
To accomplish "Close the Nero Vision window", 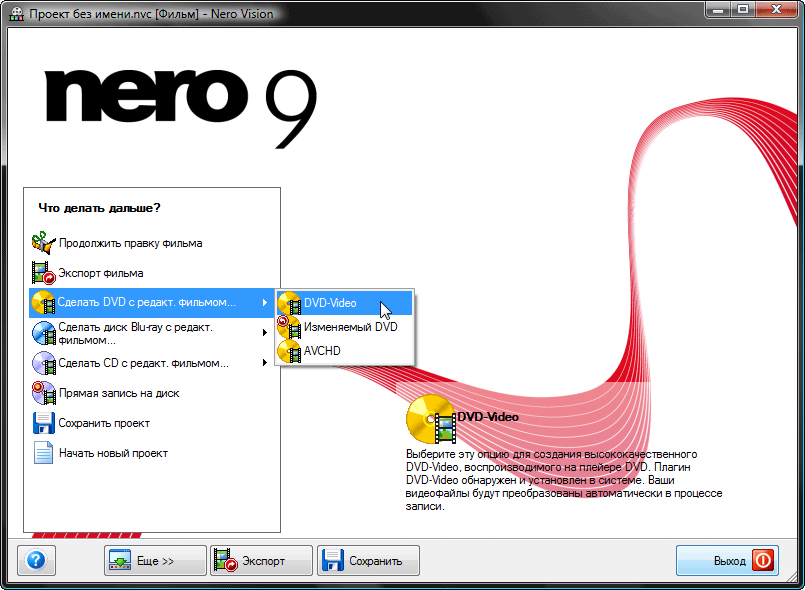I will click(776, 10).
